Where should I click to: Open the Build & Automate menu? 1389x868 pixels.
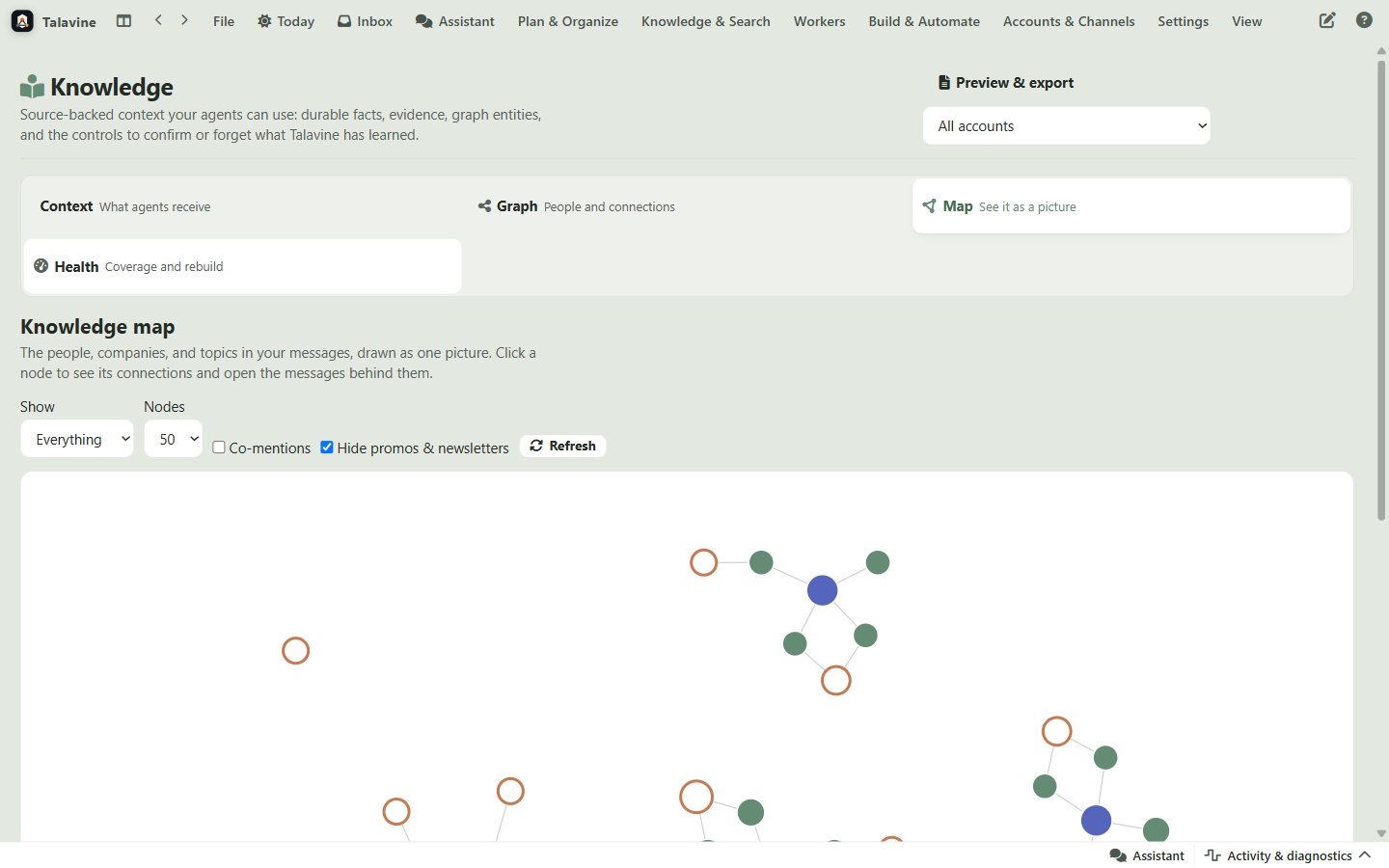click(x=924, y=21)
